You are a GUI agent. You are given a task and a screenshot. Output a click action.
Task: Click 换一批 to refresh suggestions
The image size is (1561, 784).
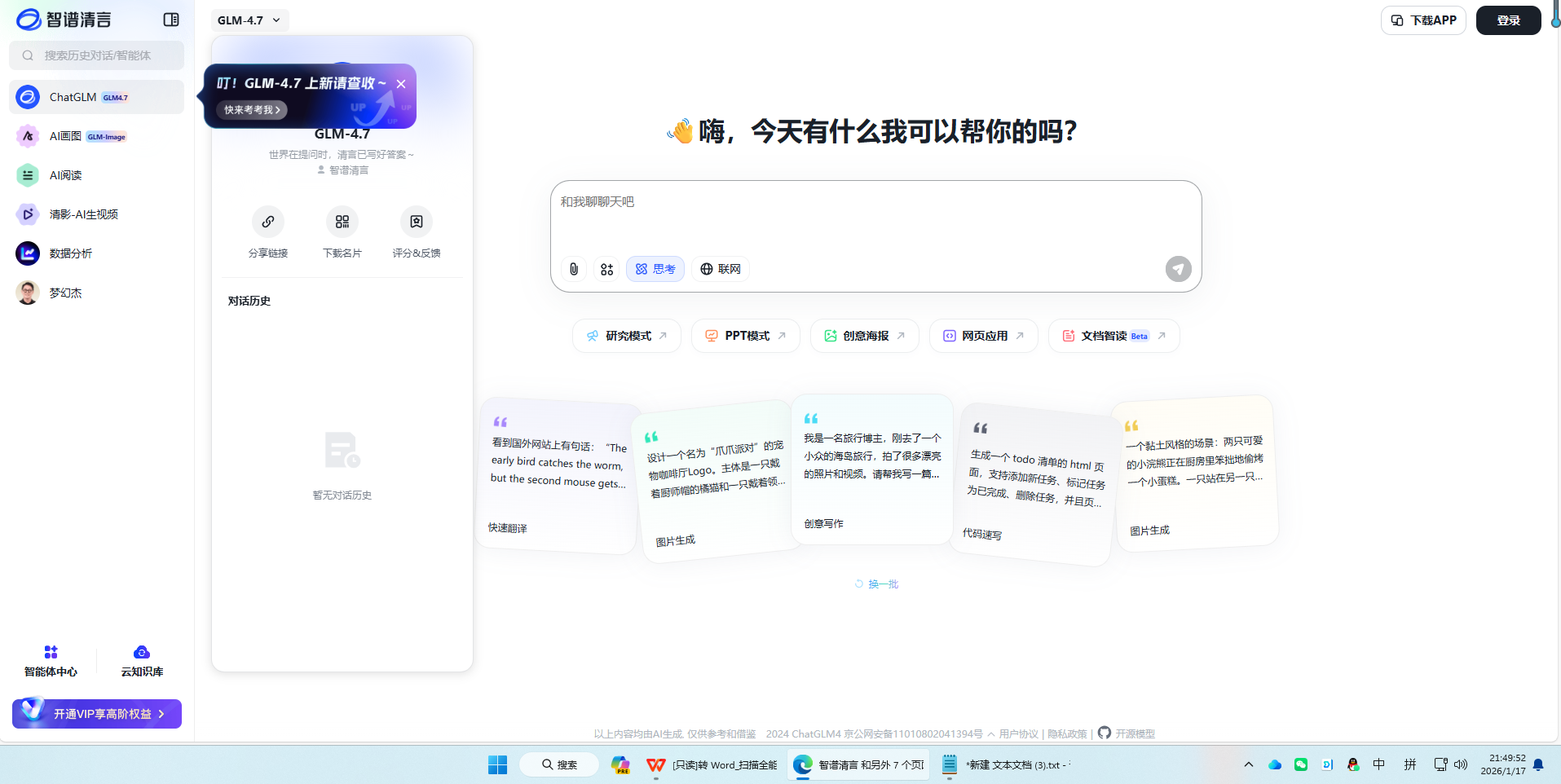pos(875,584)
